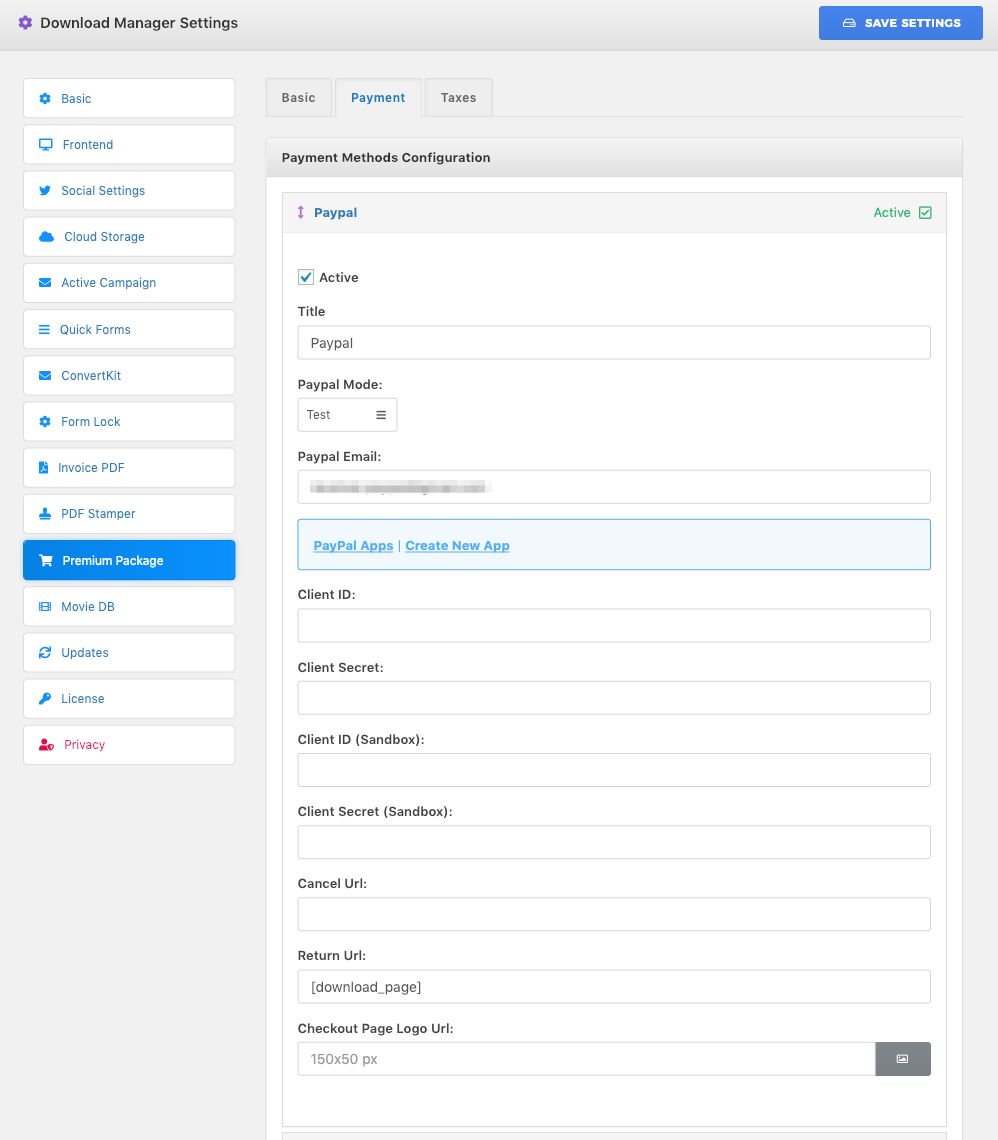Image resolution: width=998 pixels, height=1140 pixels.
Task: Click the Paypal Email input field
Action: click(614, 487)
